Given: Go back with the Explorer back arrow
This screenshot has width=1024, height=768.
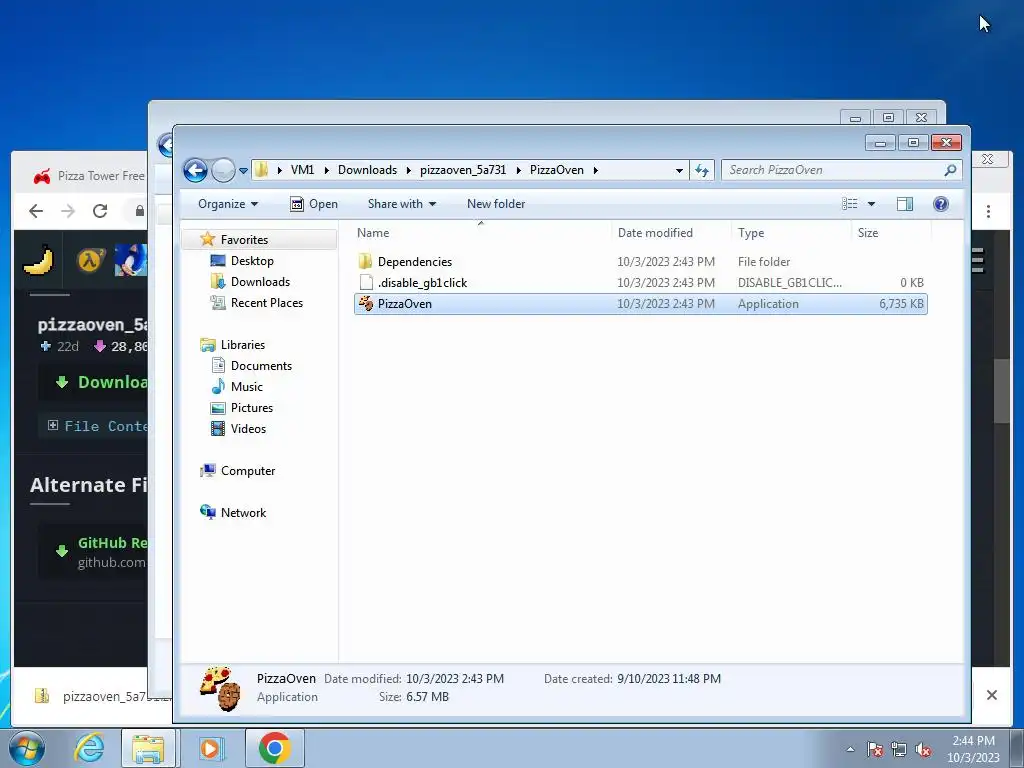Looking at the screenshot, I should [195, 170].
